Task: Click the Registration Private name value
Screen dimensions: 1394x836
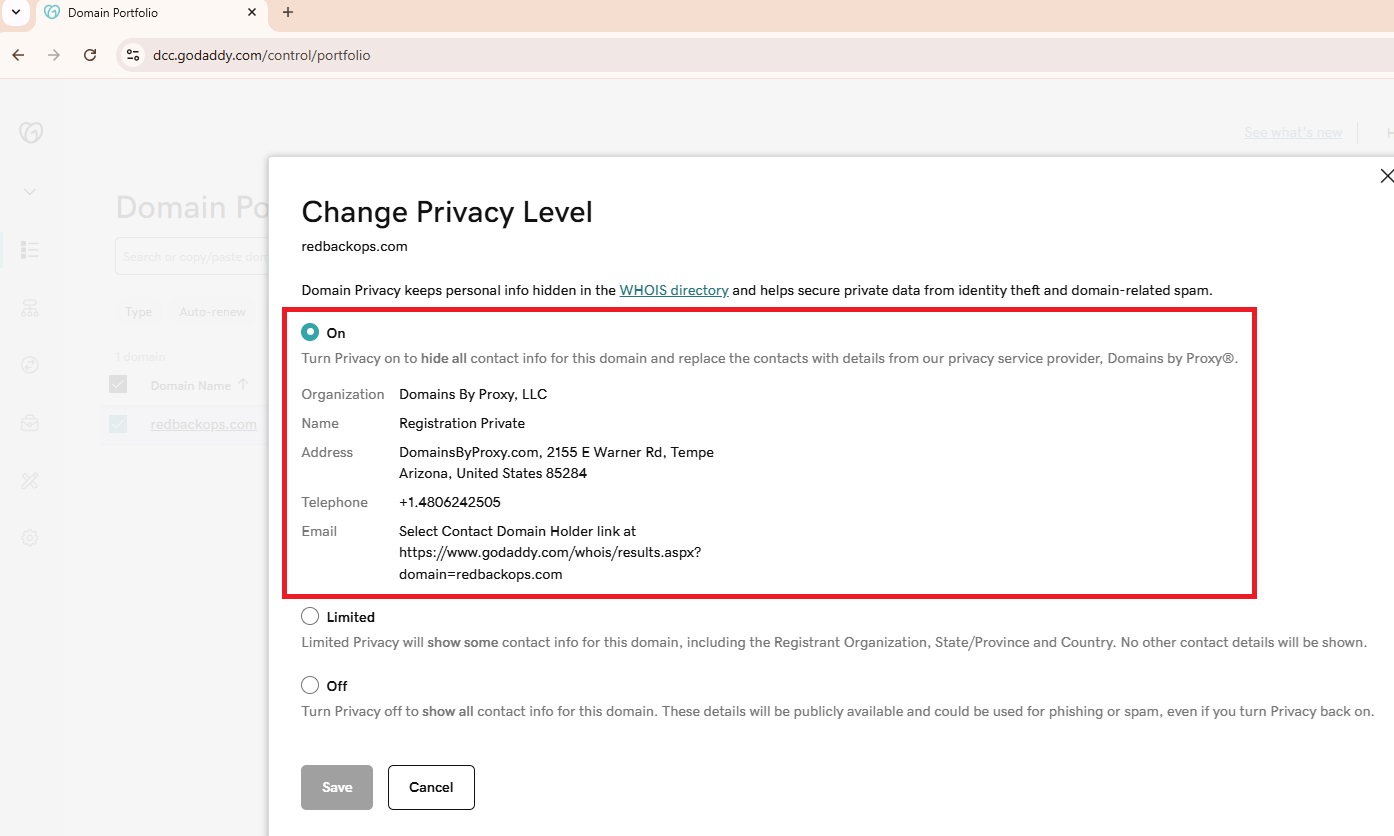Action: click(x=462, y=423)
